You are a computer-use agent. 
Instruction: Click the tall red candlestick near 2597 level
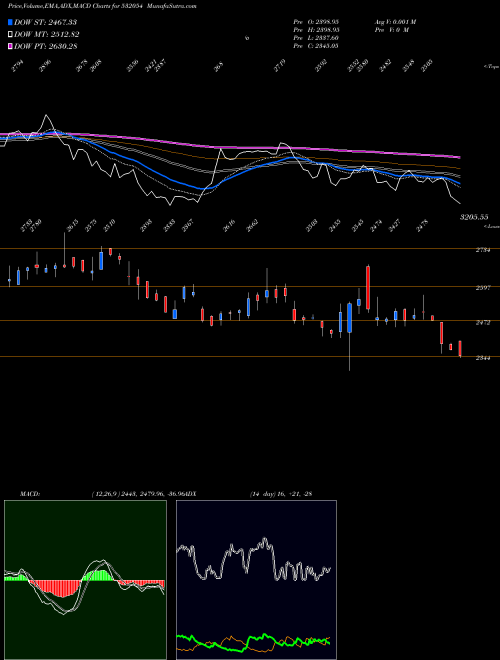click(x=368, y=288)
